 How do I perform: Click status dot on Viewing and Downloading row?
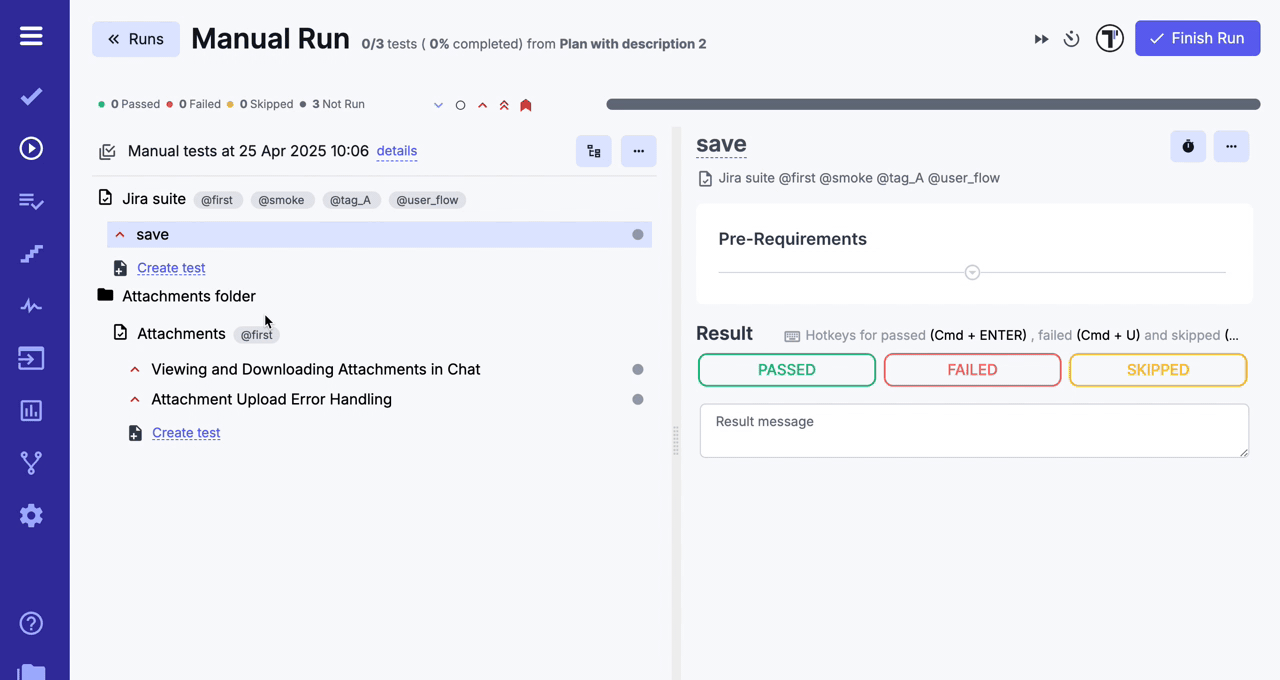pyautogui.click(x=638, y=370)
